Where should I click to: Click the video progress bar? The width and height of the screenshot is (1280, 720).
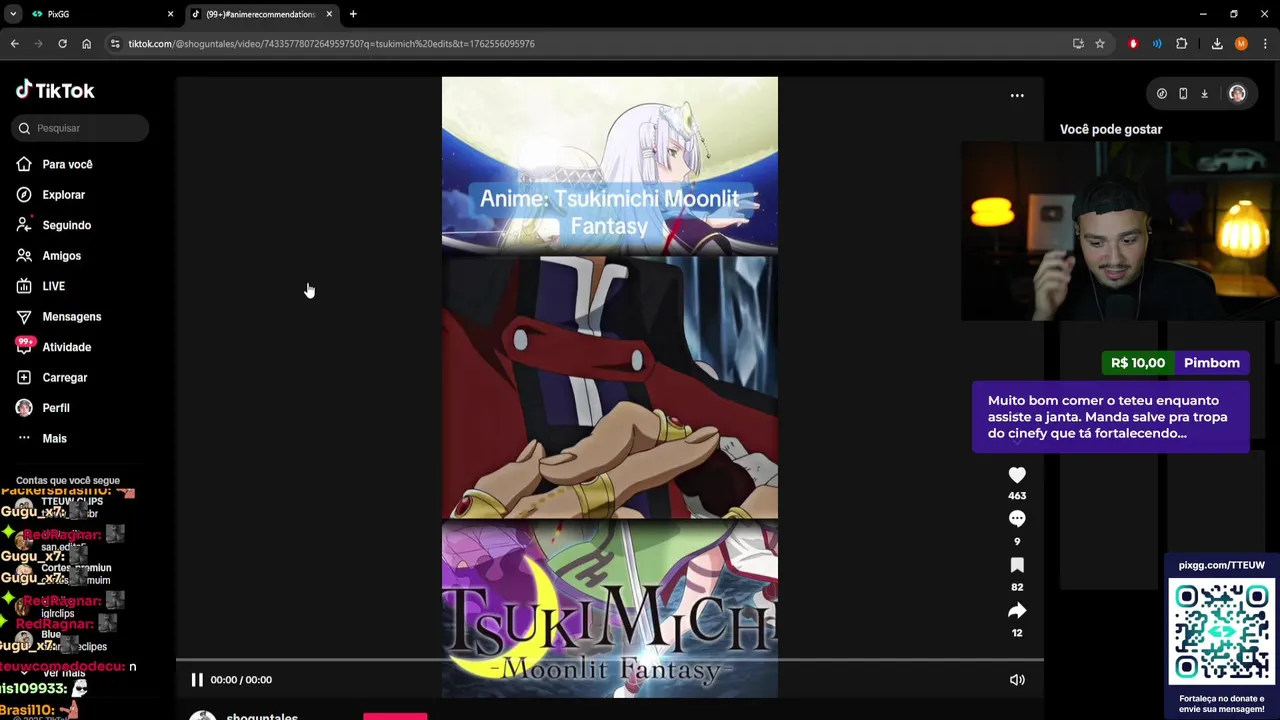pyautogui.click(x=609, y=660)
